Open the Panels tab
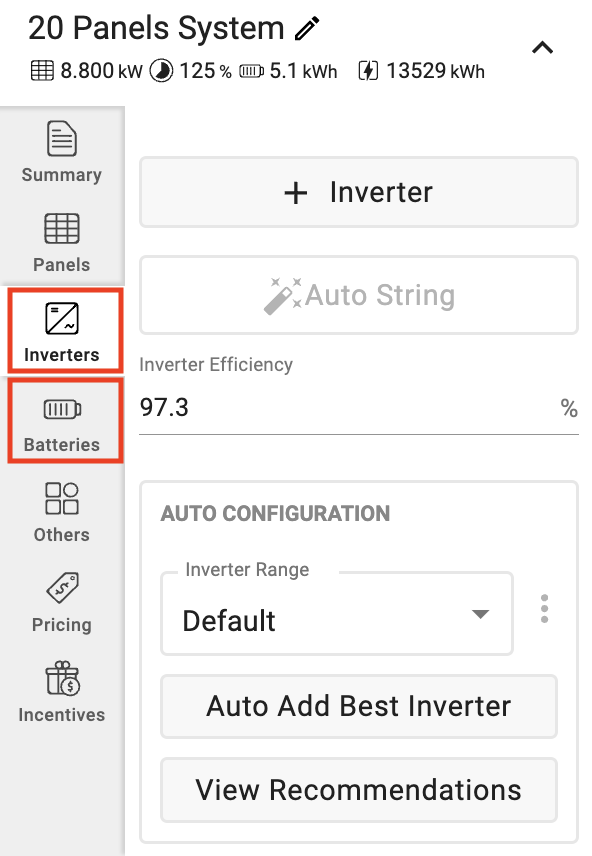Screen dimensions: 592x856 tap(62, 242)
